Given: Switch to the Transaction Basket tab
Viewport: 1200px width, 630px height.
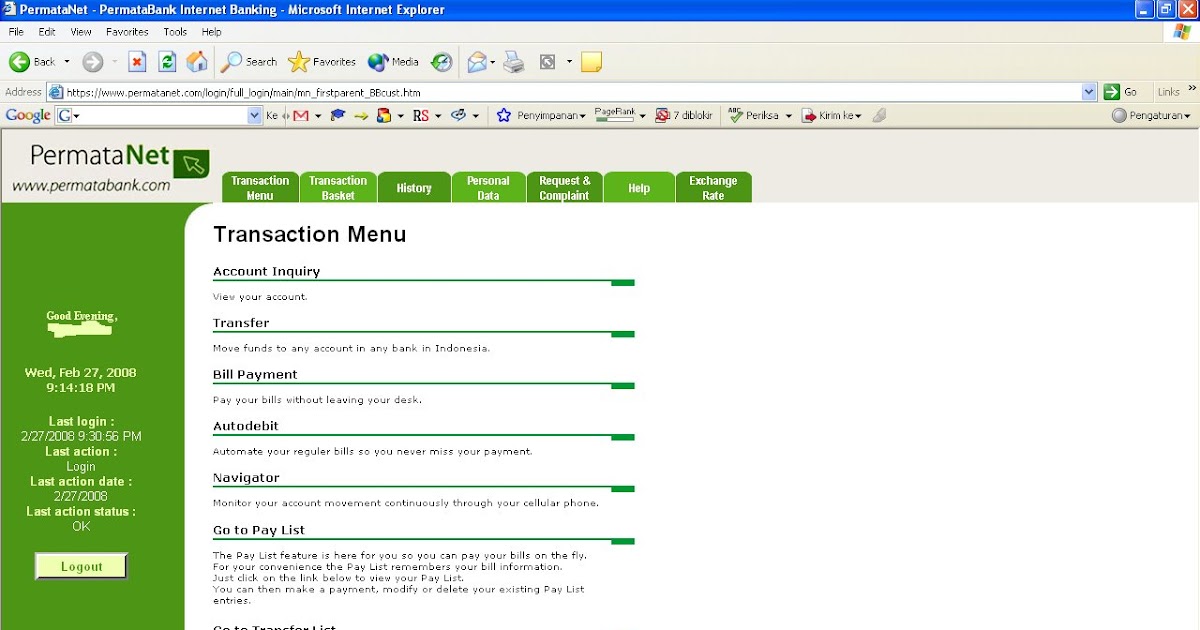Looking at the screenshot, I should pos(338,188).
